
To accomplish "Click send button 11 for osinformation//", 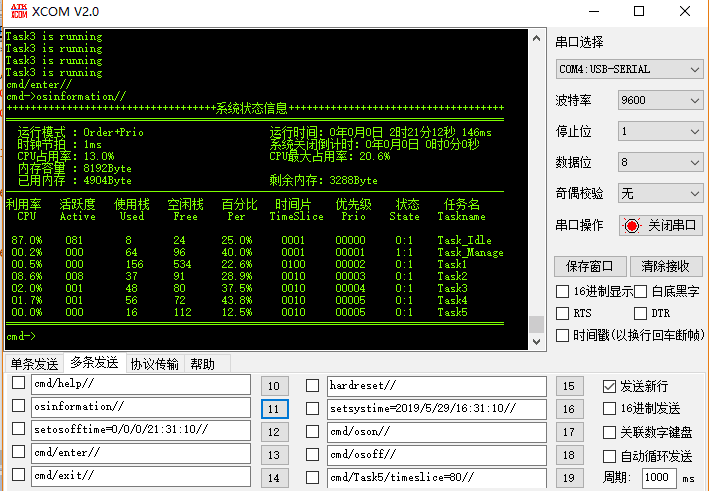I will click(x=274, y=409).
